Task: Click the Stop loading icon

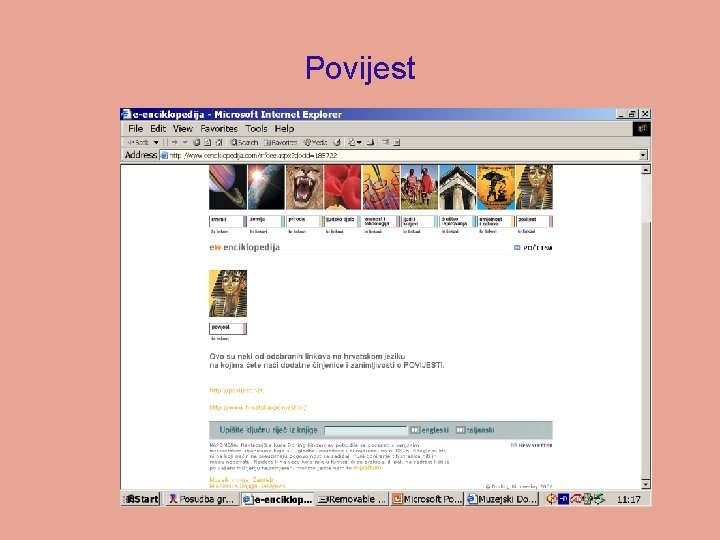Action: click(x=197, y=142)
